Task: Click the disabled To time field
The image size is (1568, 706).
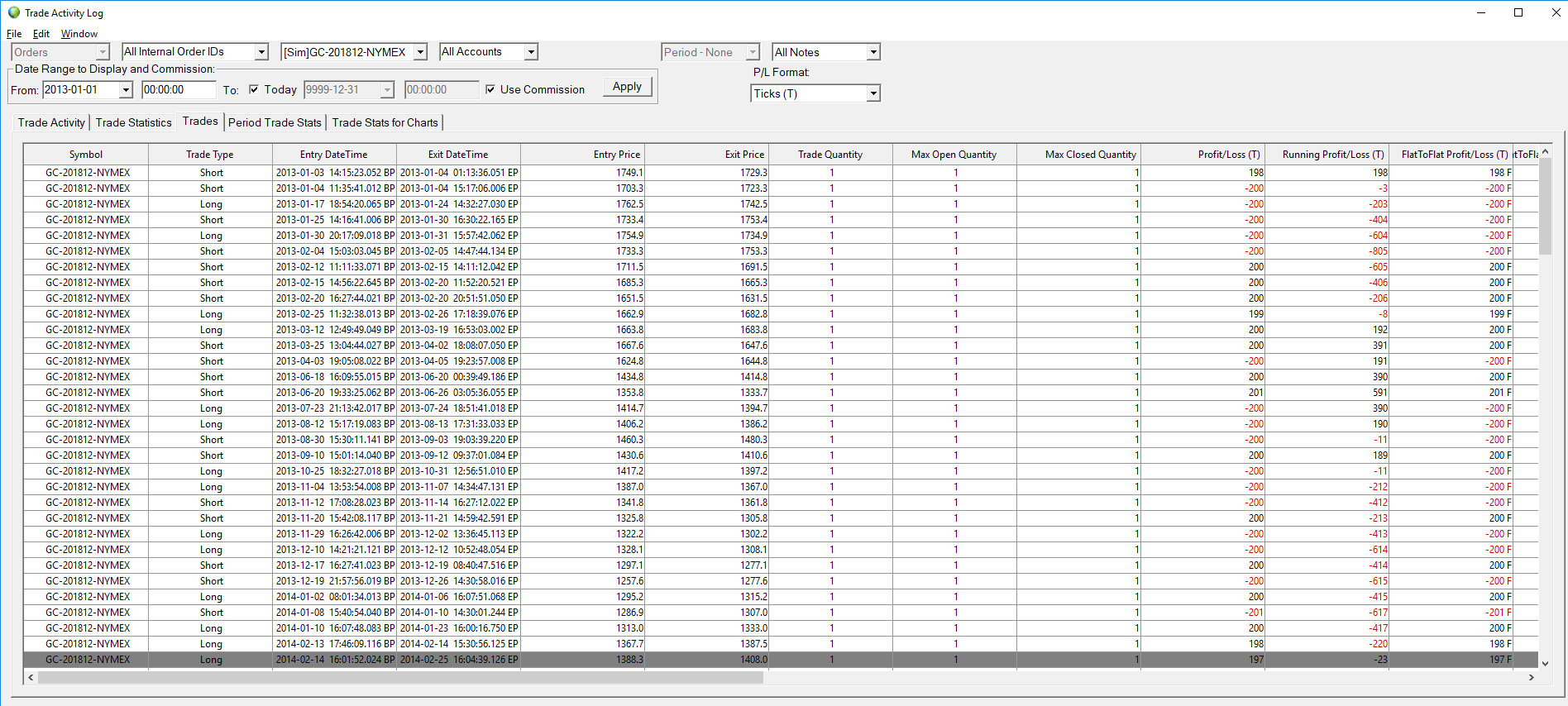Action: 442,90
